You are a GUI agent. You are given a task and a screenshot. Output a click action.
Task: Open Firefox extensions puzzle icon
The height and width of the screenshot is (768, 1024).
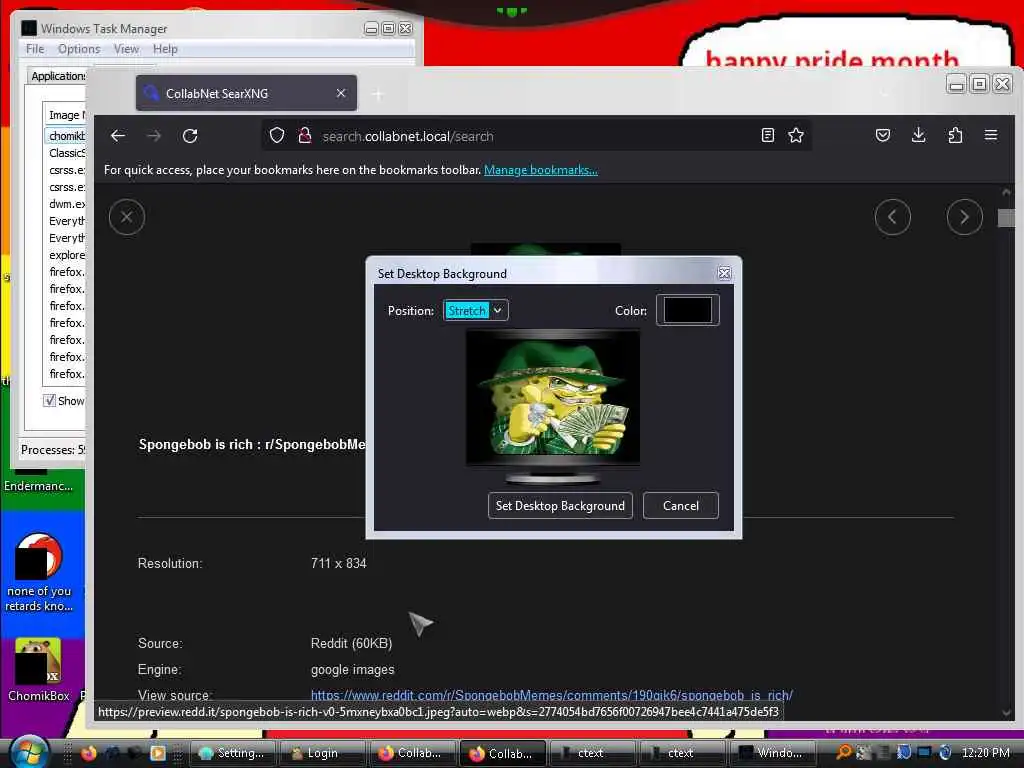pos(955,135)
